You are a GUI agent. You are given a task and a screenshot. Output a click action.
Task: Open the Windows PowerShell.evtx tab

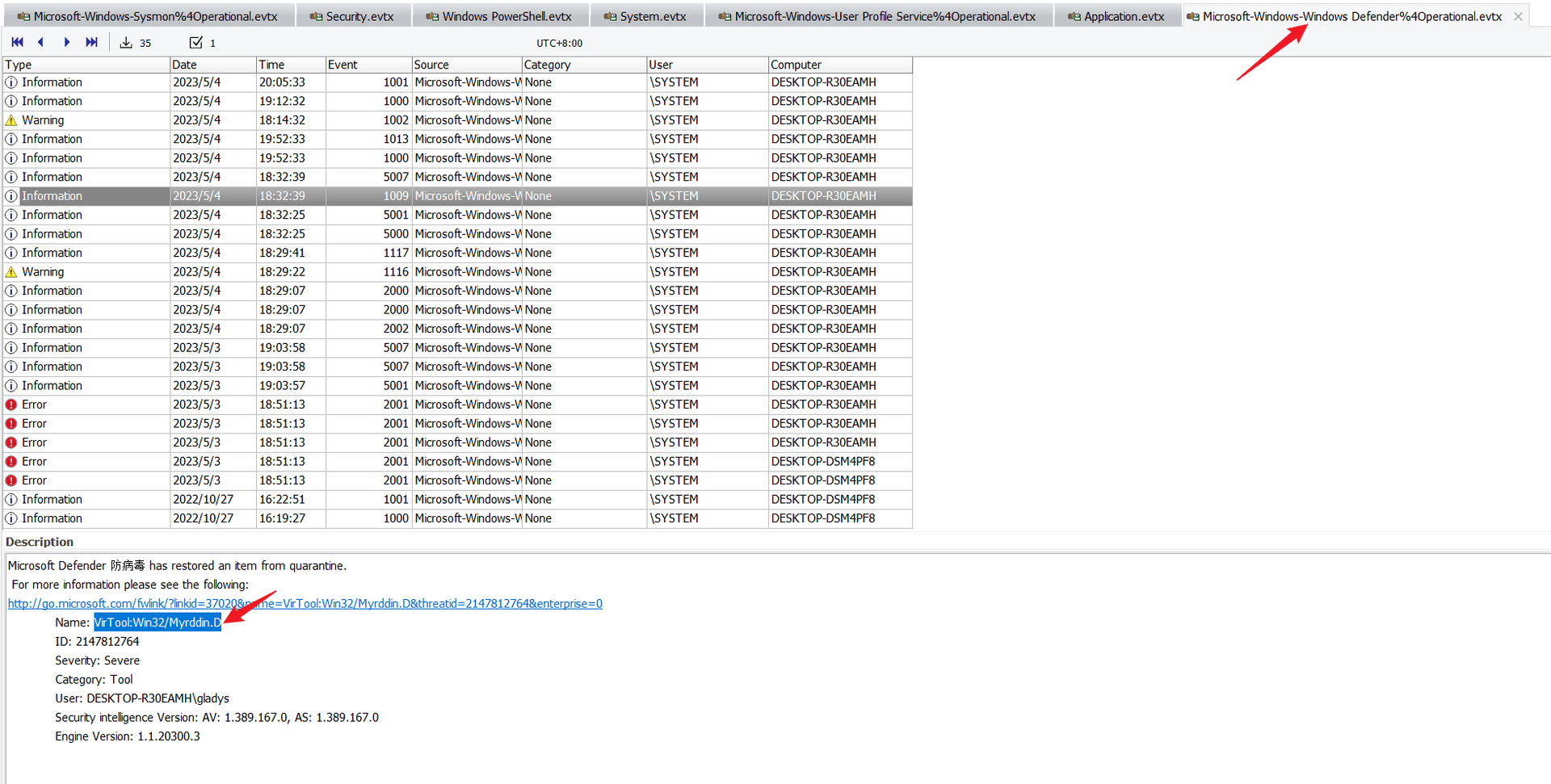tap(499, 16)
